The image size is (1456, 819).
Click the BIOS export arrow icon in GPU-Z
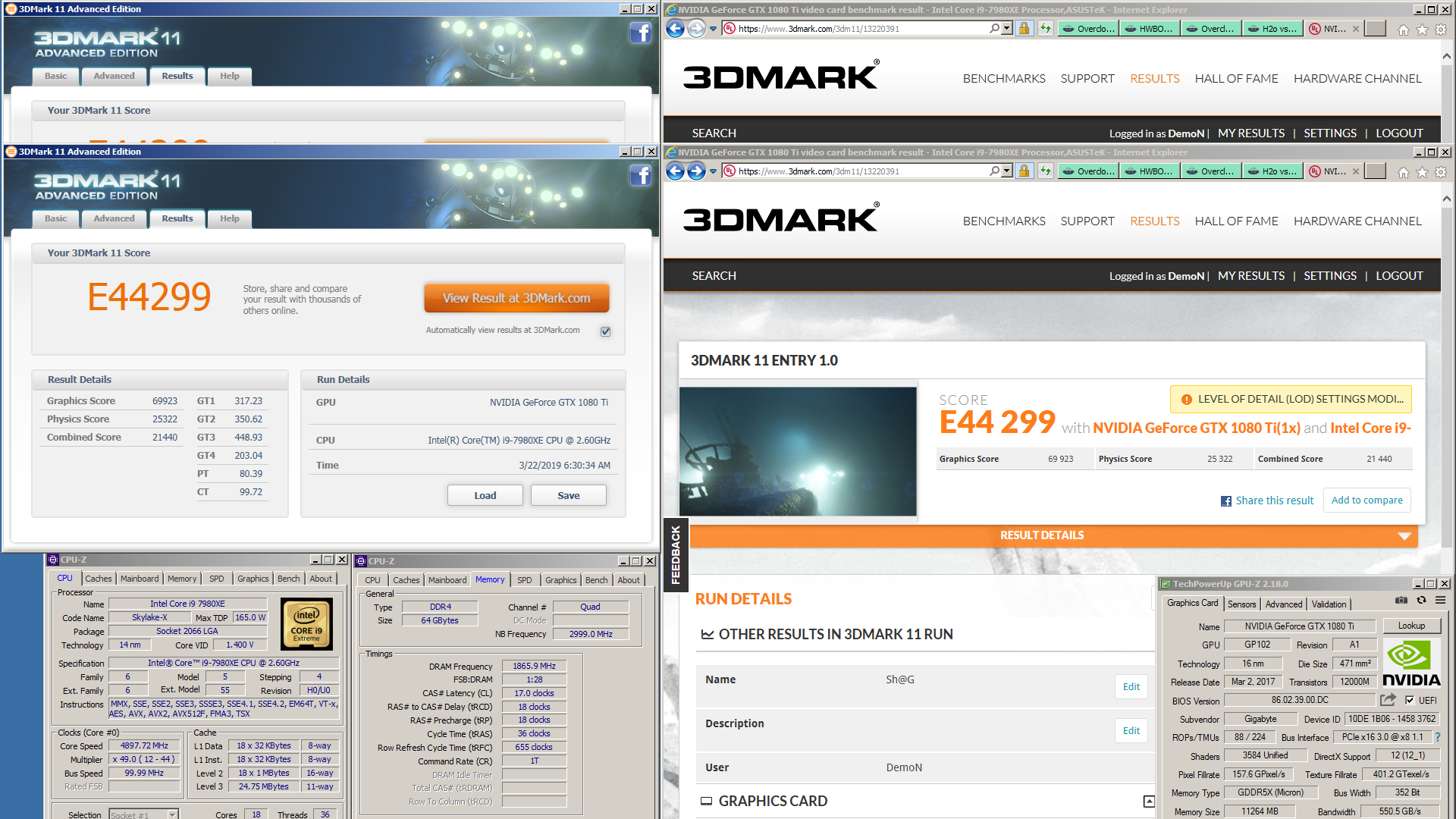click(x=1388, y=700)
